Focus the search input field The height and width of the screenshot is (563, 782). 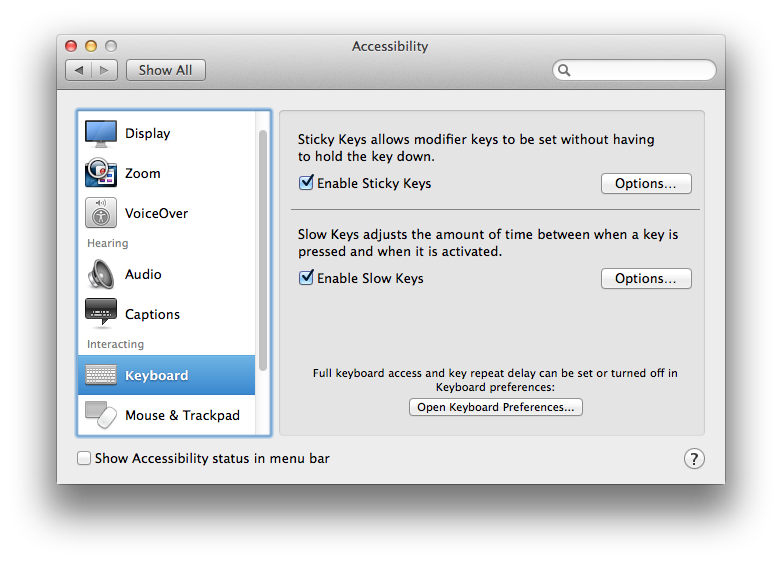(634, 70)
